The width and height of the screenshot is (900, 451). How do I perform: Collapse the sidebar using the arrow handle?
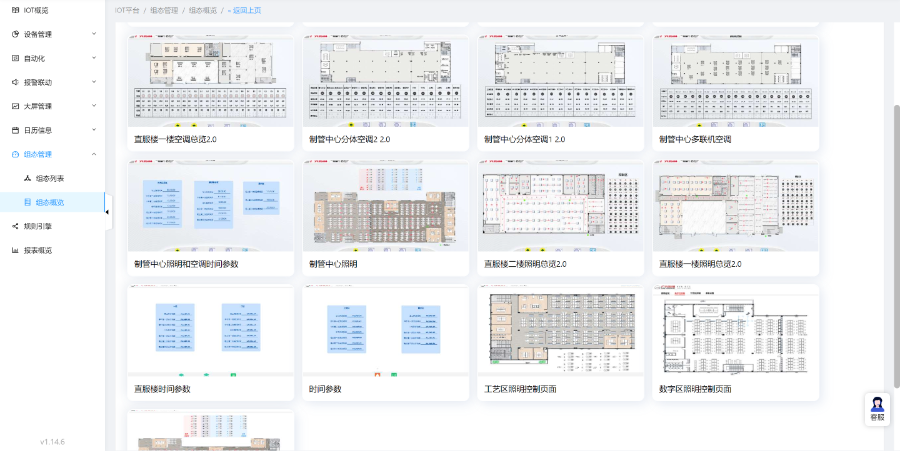coord(107,211)
